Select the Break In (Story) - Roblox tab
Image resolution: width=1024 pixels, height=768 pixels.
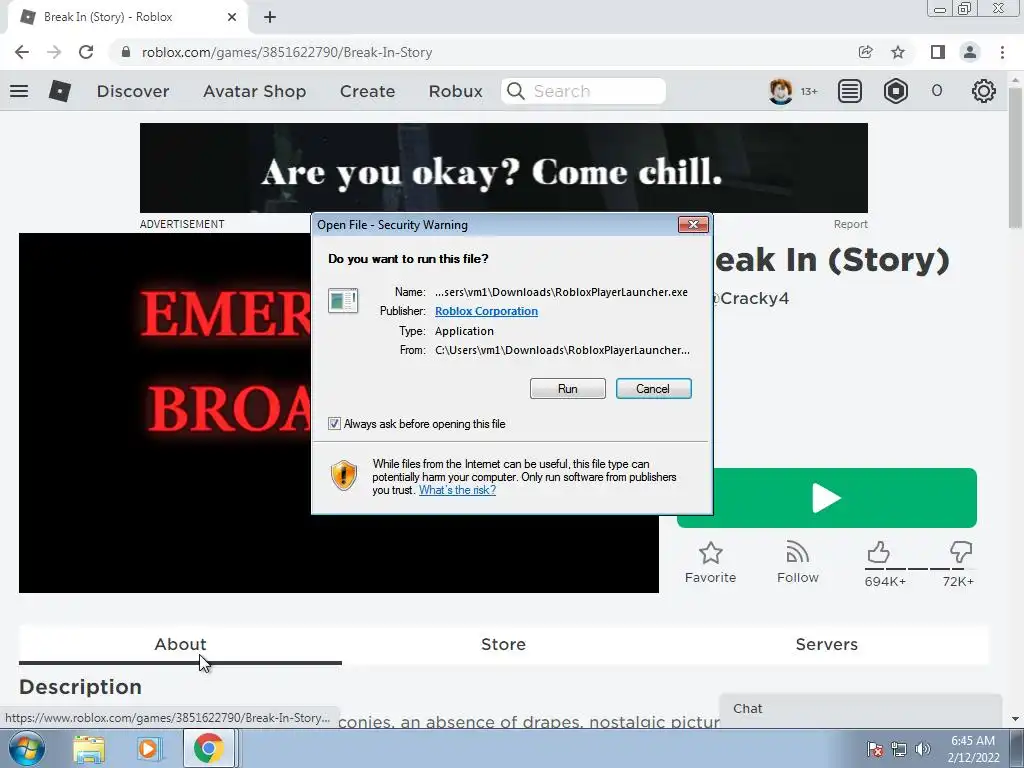[127, 17]
